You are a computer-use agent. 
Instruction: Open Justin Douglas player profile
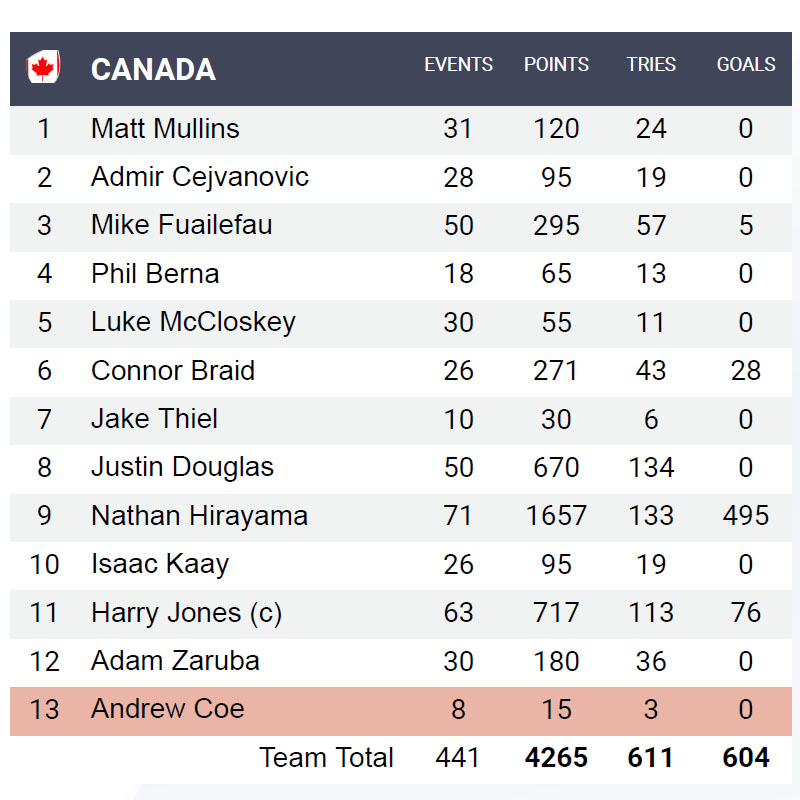182,467
